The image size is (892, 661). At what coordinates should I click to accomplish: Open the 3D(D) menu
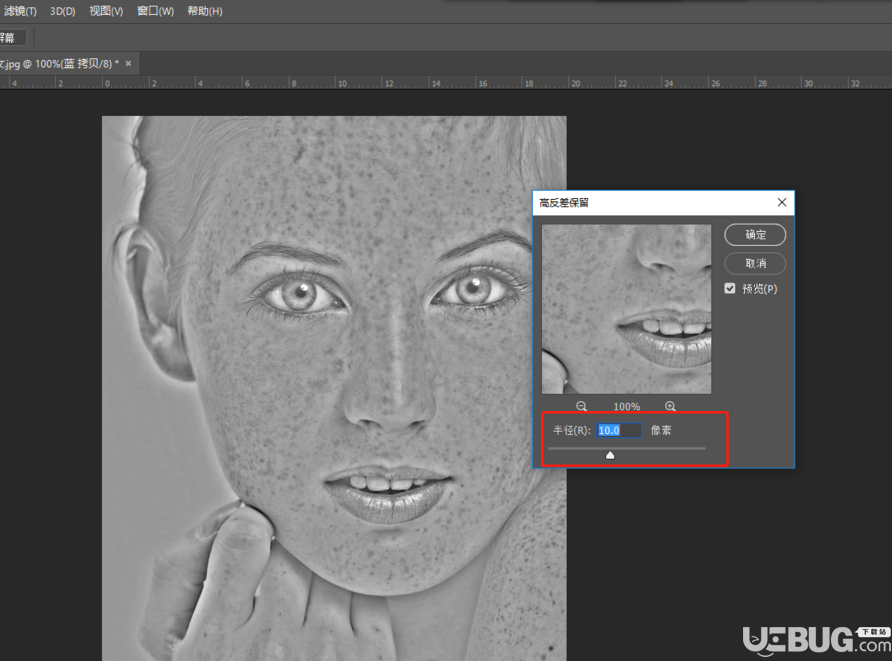tap(63, 11)
